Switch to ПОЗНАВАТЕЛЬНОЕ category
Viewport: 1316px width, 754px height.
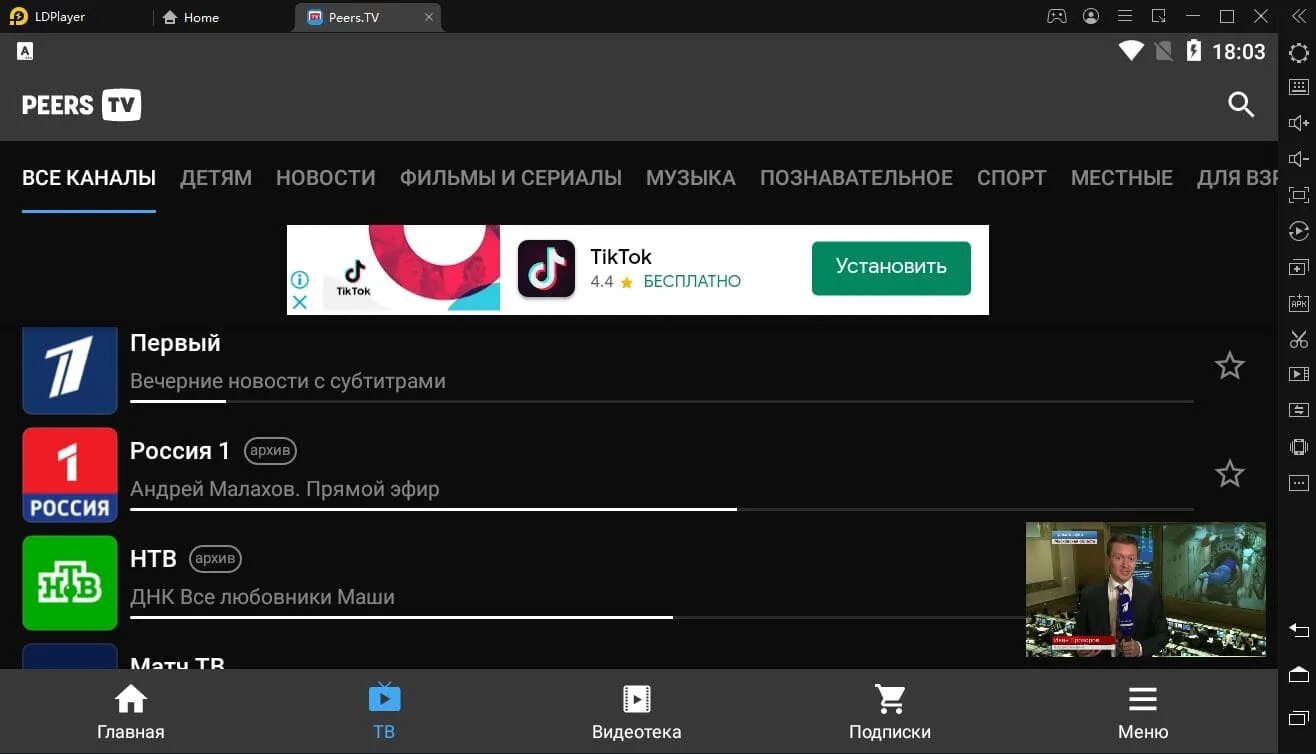click(x=856, y=178)
